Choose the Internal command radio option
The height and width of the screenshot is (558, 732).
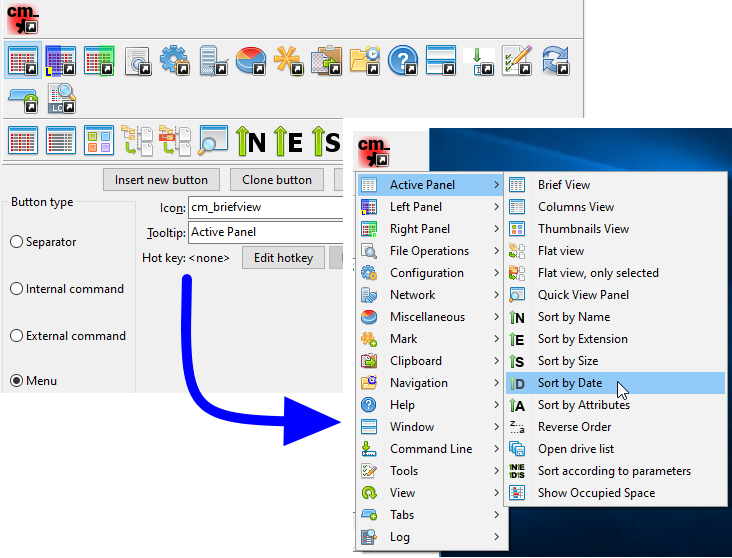pyautogui.click(x=17, y=289)
